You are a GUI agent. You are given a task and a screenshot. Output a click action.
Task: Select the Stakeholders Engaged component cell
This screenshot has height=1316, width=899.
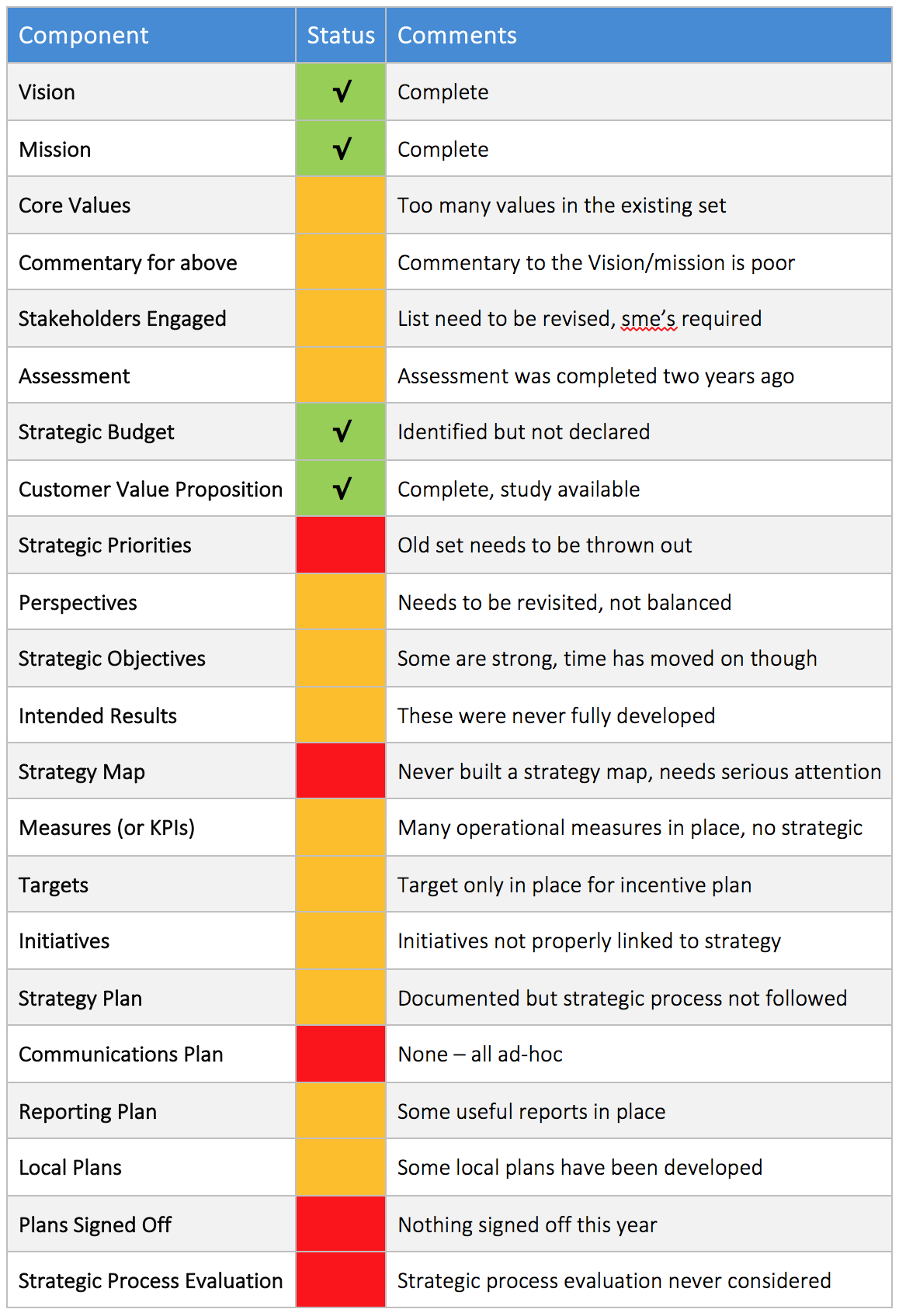pos(123,319)
